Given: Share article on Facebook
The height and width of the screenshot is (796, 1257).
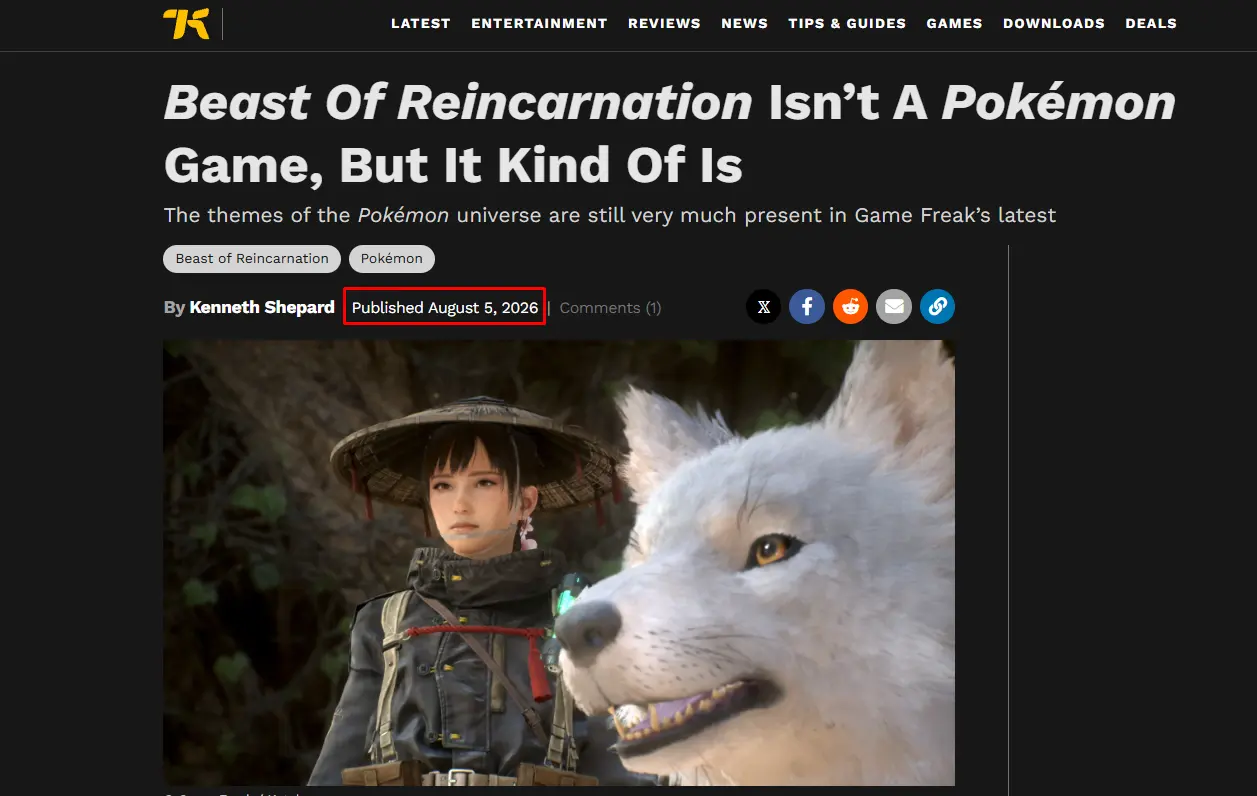Looking at the screenshot, I should tap(807, 307).
